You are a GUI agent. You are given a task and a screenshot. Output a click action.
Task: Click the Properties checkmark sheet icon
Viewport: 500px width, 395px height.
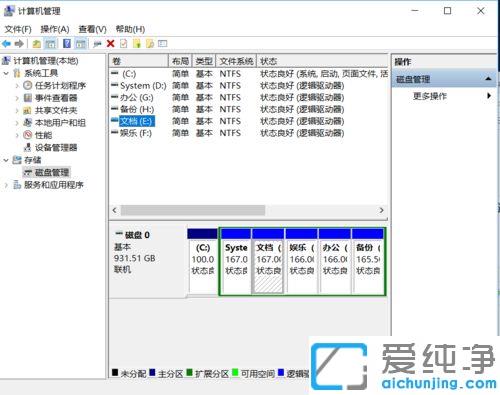[x=123, y=44]
